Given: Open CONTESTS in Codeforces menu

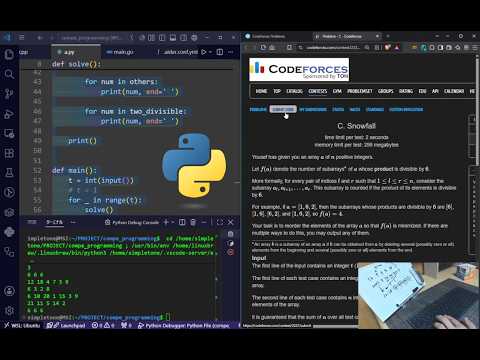Looking at the screenshot, I should click(x=318, y=91).
